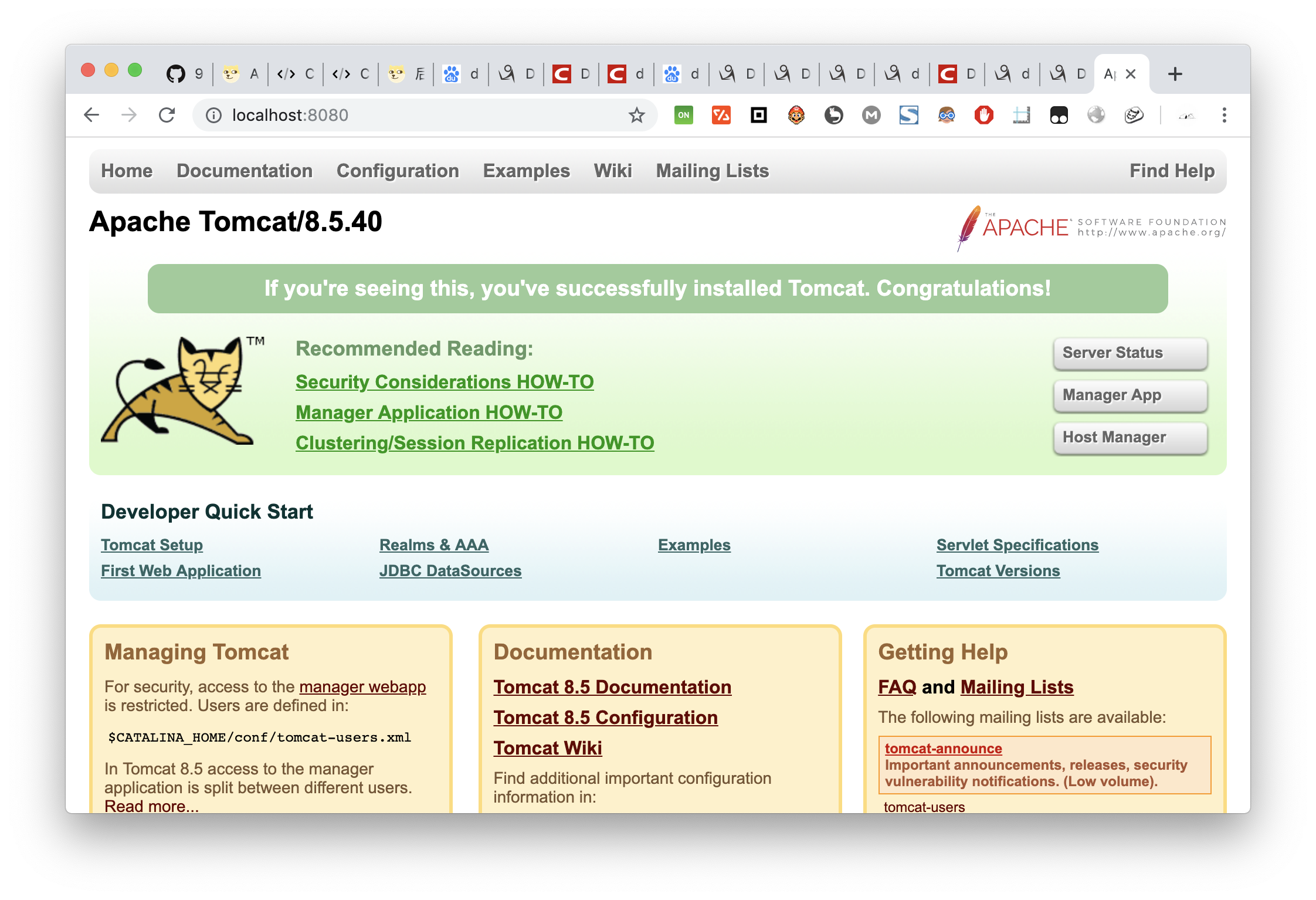Open the Chrome profile avatar
Viewport: 1316px width, 900px height.
(x=1187, y=116)
